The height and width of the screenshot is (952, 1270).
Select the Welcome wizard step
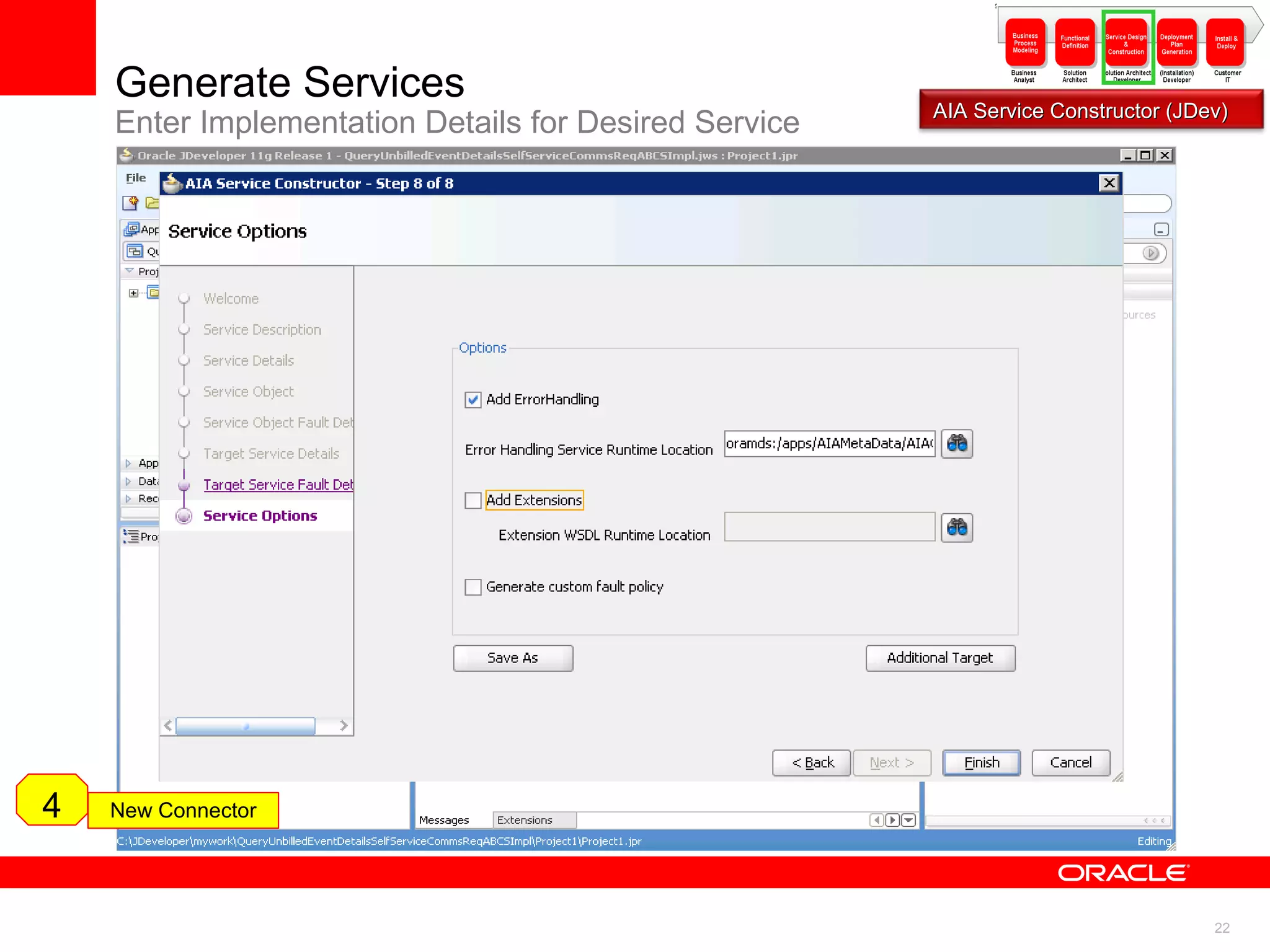coord(231,299)
